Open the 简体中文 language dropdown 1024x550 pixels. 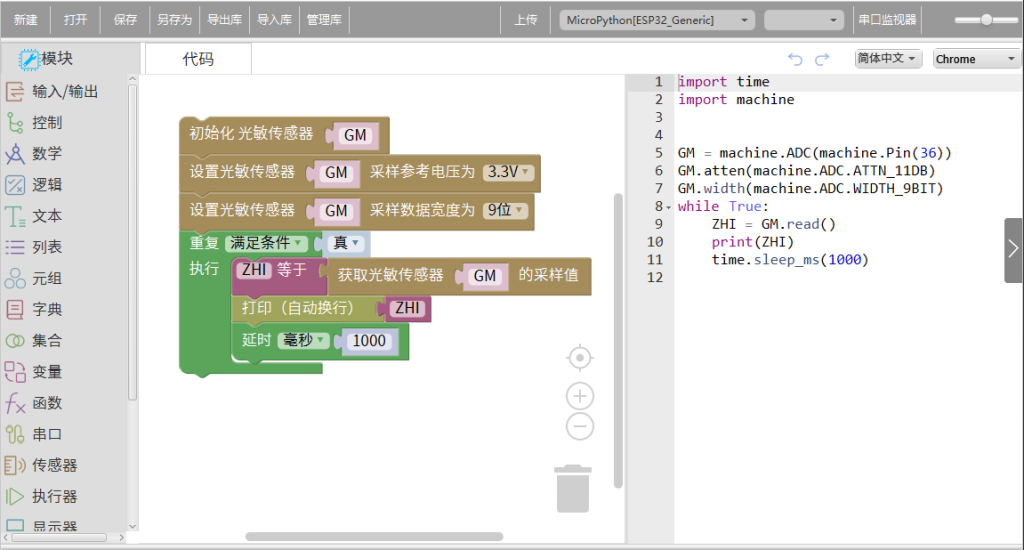coord(887,59)
